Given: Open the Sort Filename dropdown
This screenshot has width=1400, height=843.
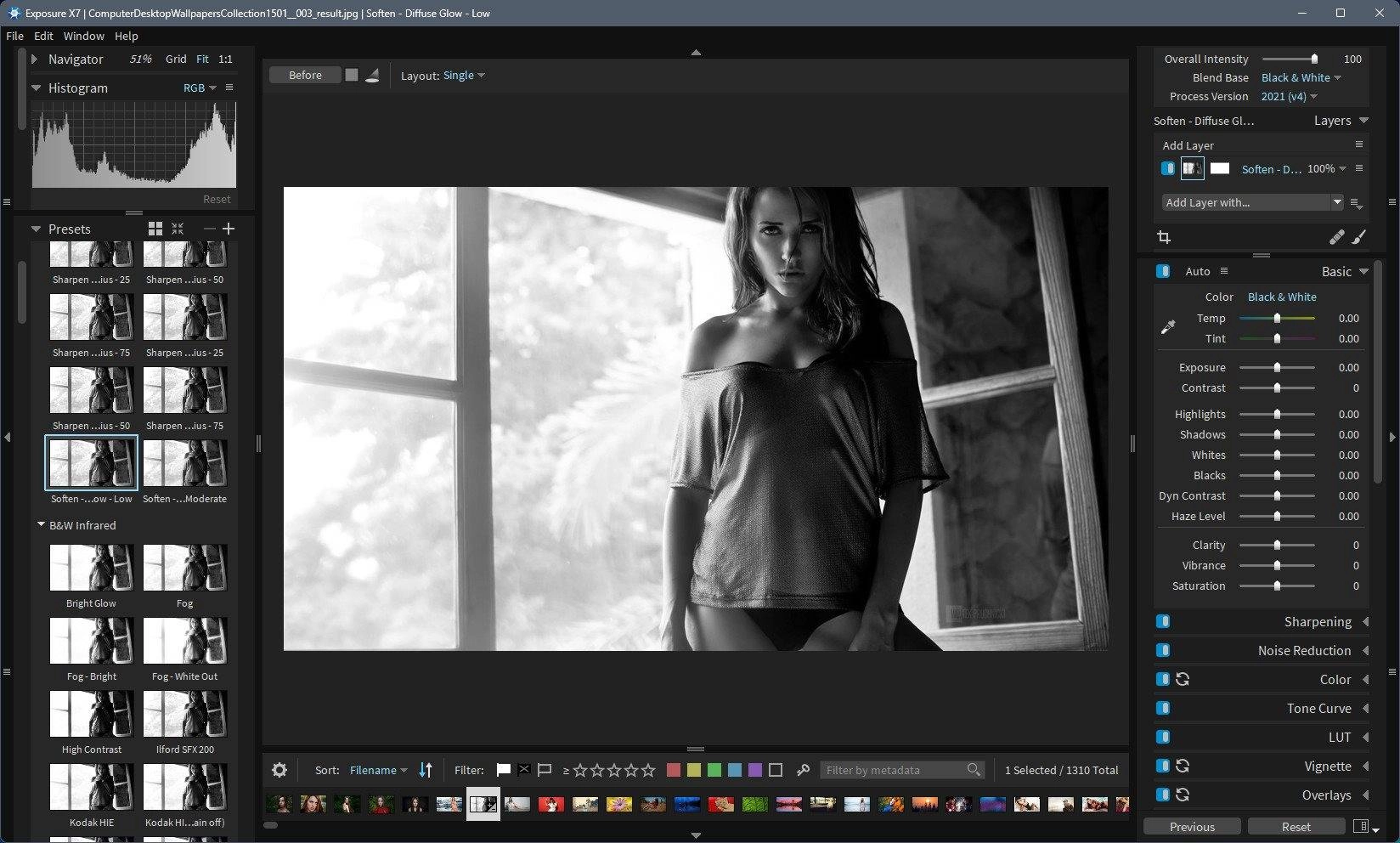Looking at the screenshot, I should click(x=378, y=770).
